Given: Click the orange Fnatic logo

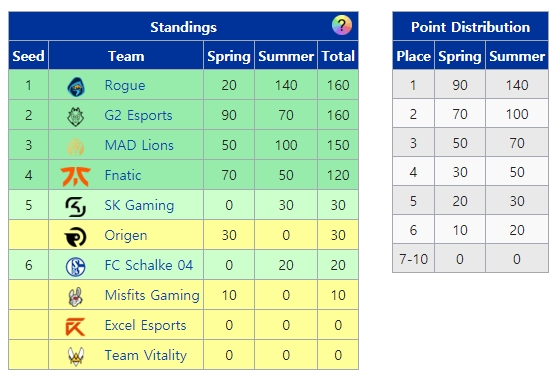Looking at the screenshot, I should (x=76, y=176).
